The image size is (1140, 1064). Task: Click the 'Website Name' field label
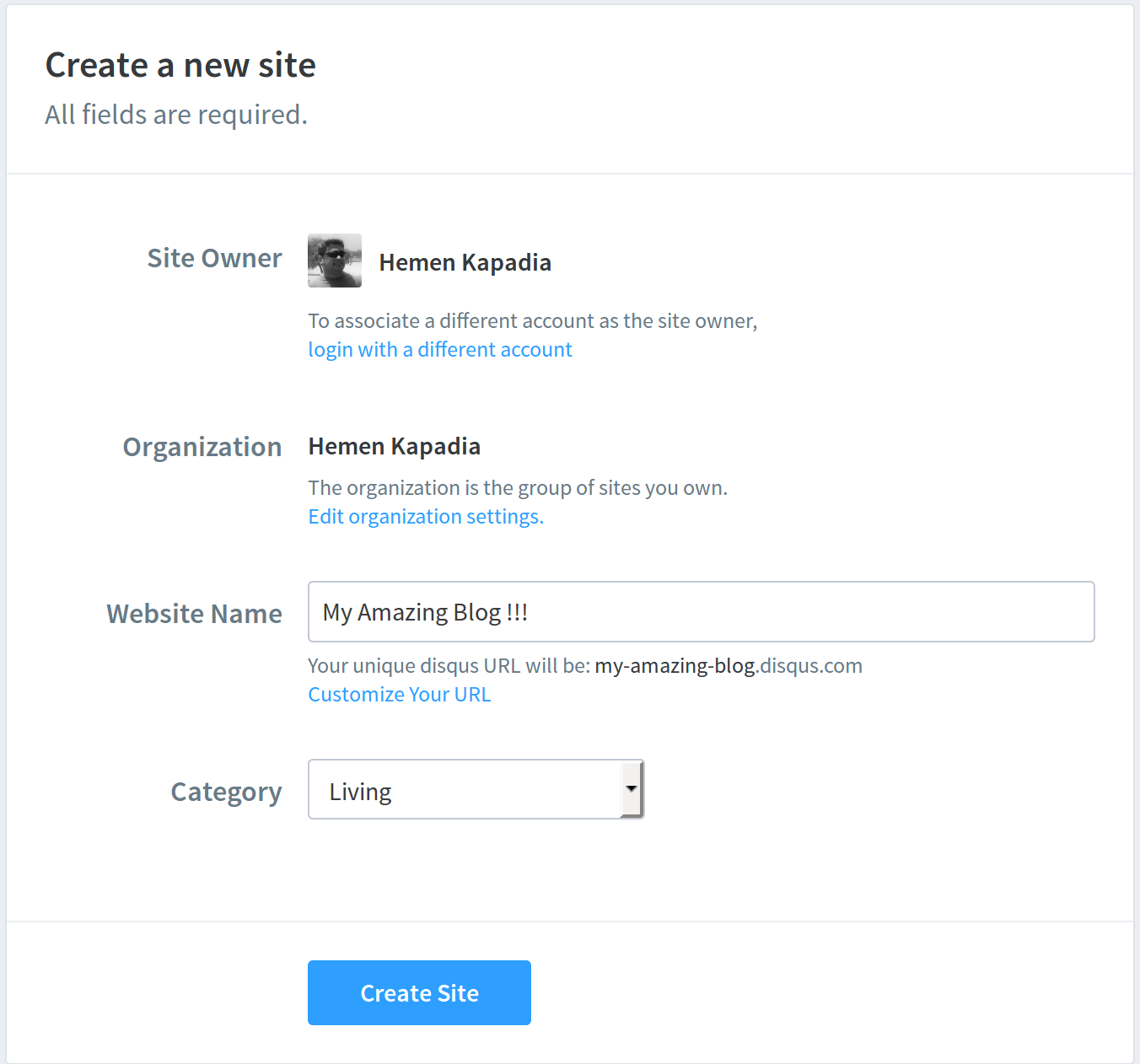click(x=194, y=614)
